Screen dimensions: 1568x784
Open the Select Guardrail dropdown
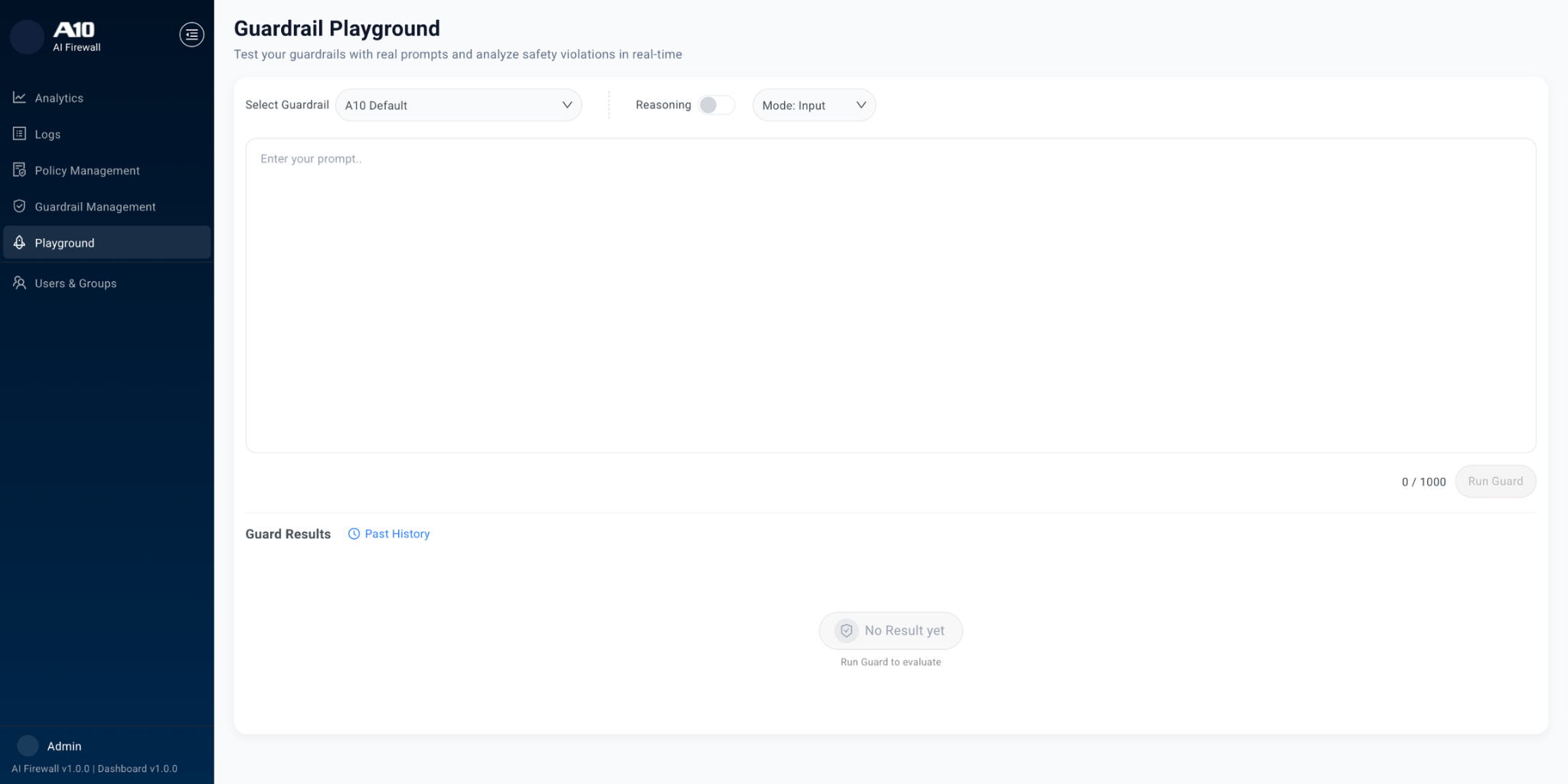click(x=458, y=105)
